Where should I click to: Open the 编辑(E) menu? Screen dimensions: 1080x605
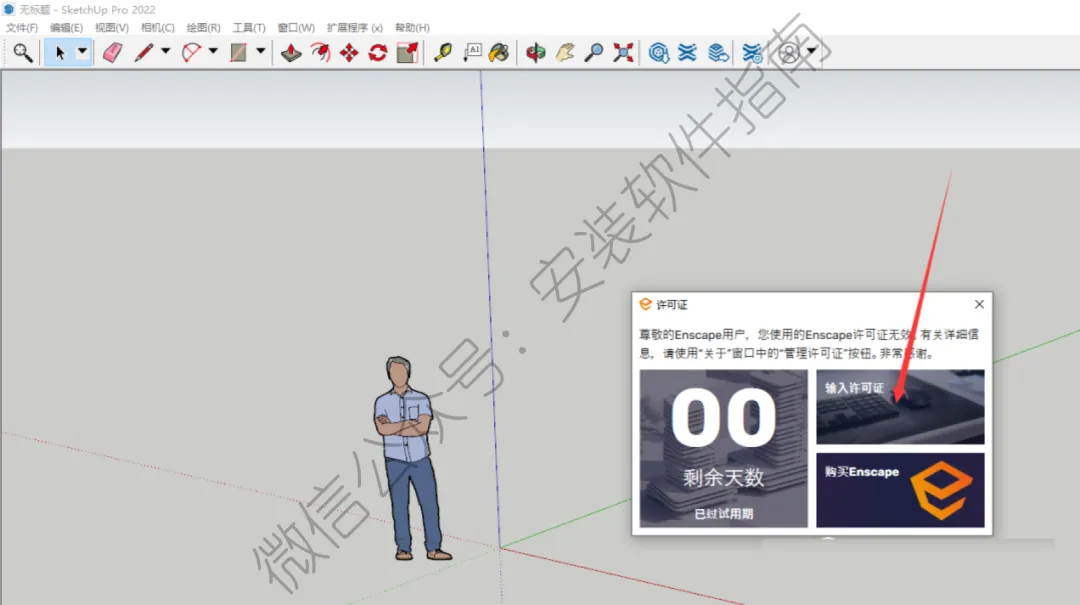(x=66, y=28)
